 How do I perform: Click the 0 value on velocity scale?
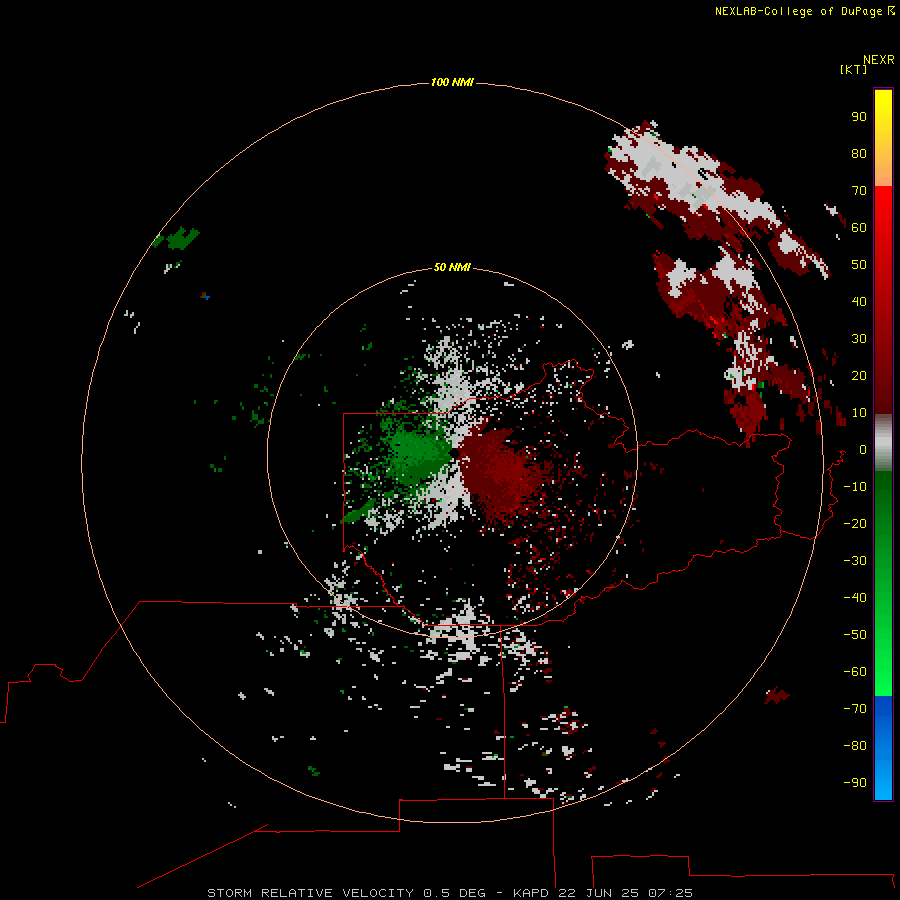point(863,449)
